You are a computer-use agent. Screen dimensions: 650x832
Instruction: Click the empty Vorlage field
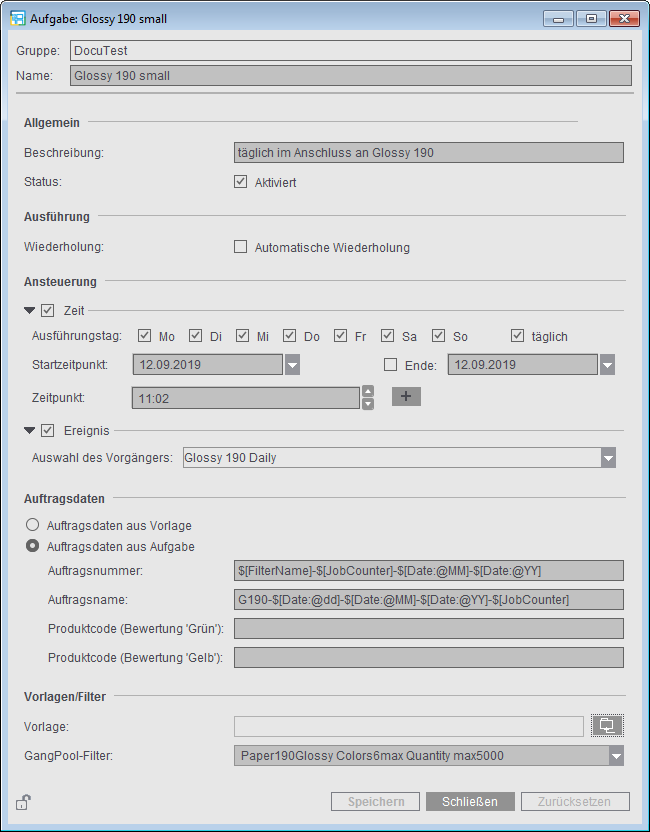[x=409, y=726]
